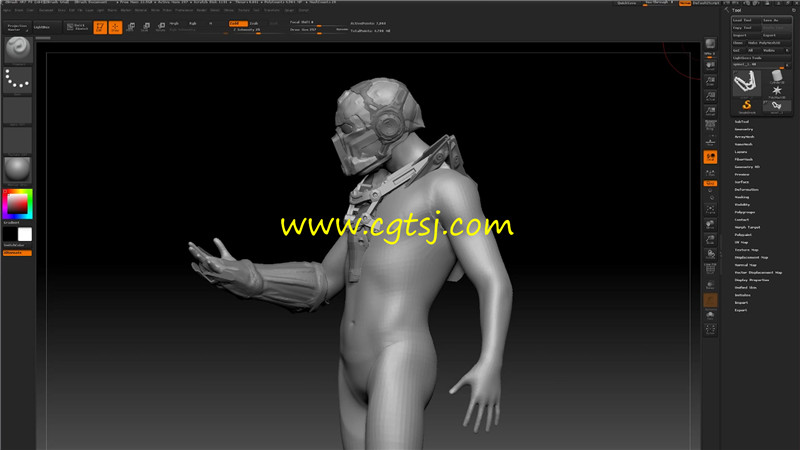Toggle the Mrgb channel button
Viewport: 800px width, 450px height.
[174, 23]
